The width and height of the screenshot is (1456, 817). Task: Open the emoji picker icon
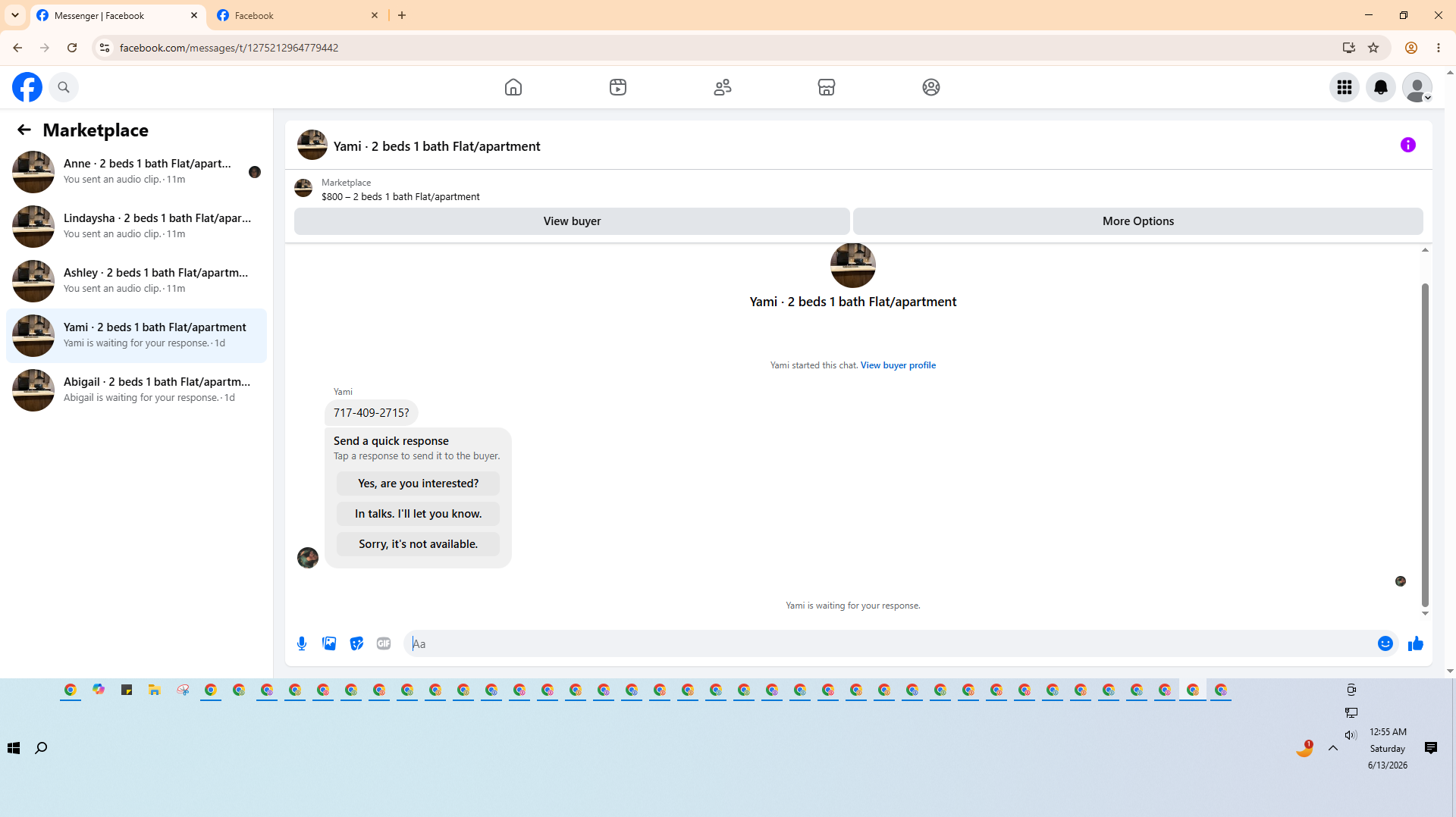[x=1385, y=643]
